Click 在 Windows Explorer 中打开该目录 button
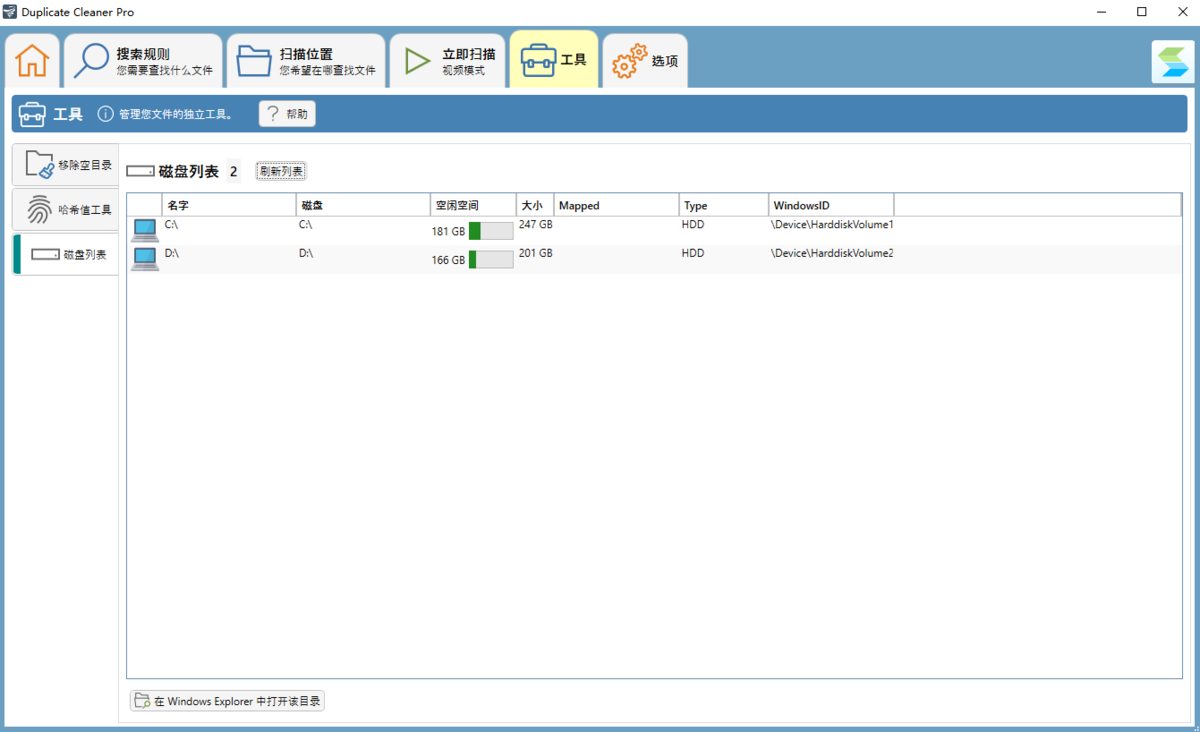Viewport: 1200px width, 732px height. pyautogui.click(x=227, y=701)
